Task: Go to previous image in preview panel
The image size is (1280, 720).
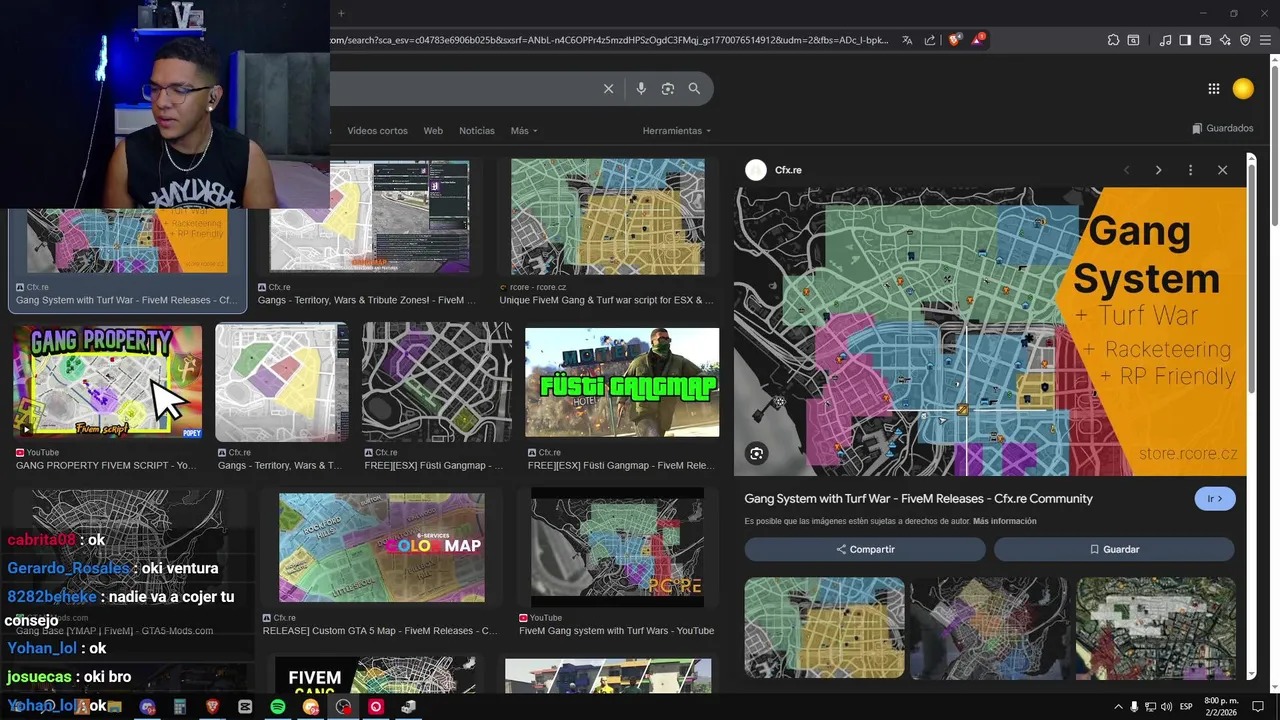Action: click(x=1126, y=170)
